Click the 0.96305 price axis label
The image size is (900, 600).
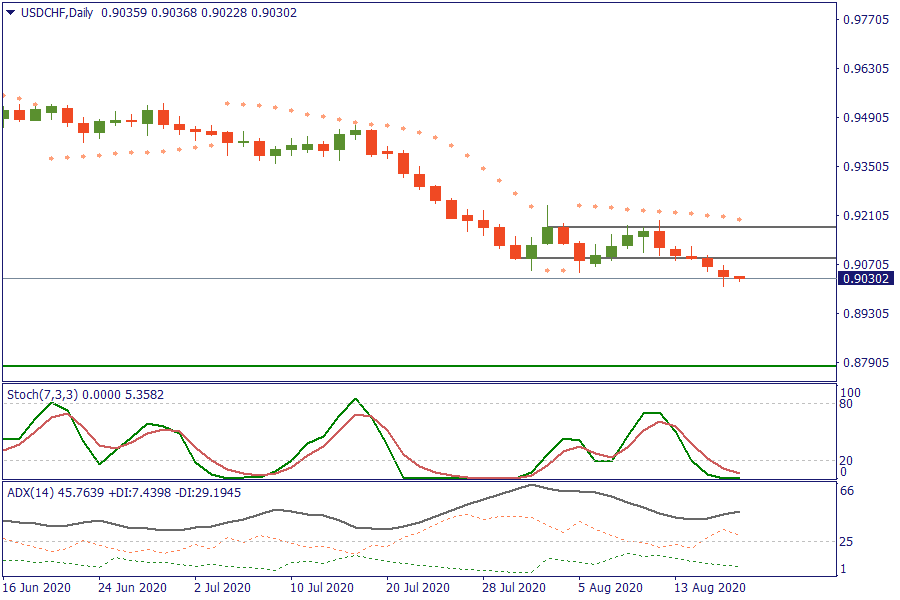point(866,69)
